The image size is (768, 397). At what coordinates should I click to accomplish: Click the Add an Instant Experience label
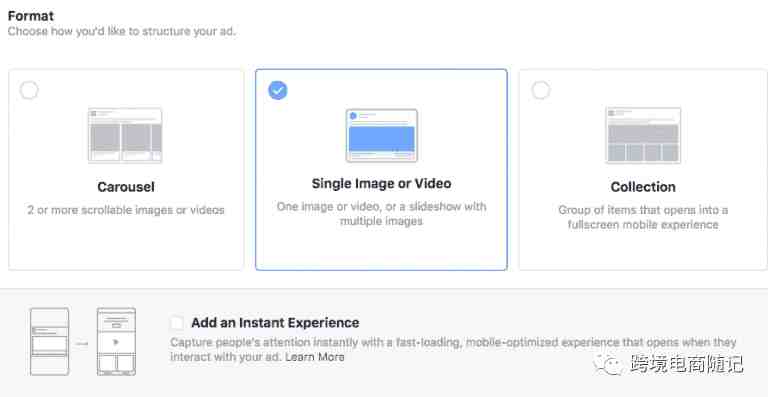coord(275,323)
